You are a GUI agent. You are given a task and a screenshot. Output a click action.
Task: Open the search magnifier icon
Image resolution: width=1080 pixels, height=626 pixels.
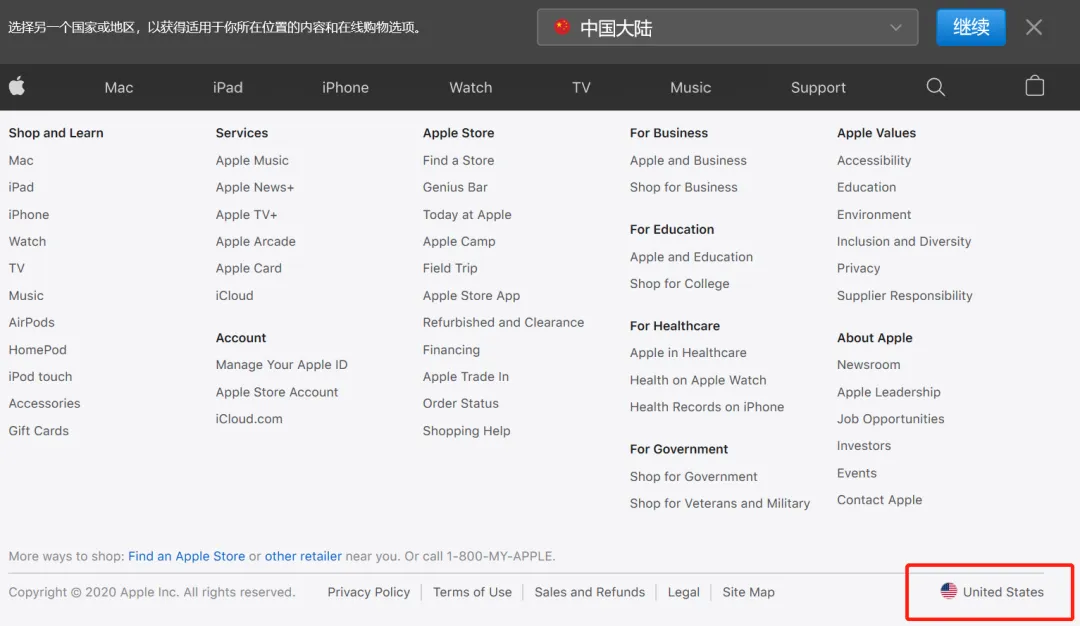(935, 87)
